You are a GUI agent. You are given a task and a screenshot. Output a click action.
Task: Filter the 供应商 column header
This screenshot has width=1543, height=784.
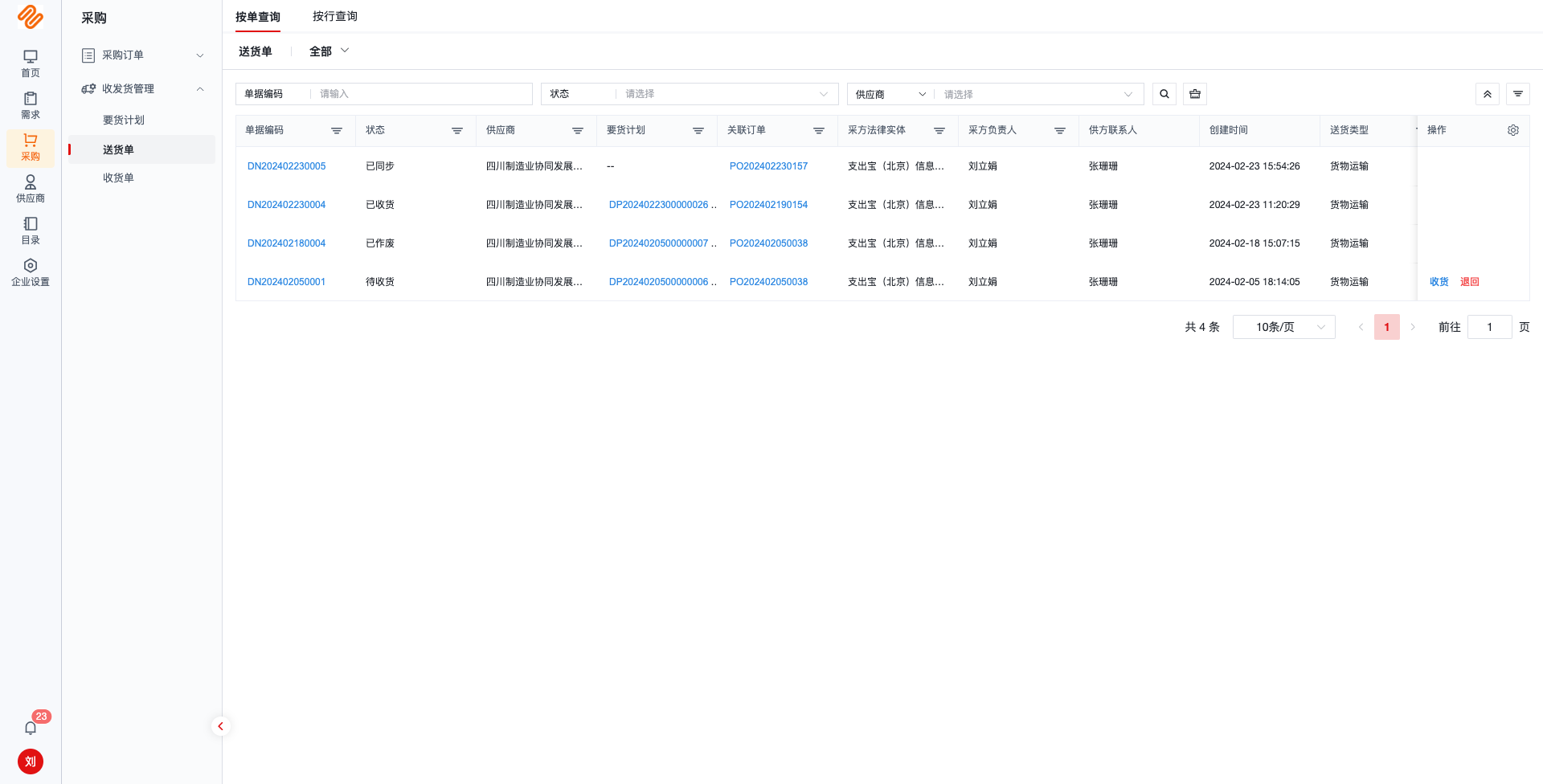(x=578, y=131)
